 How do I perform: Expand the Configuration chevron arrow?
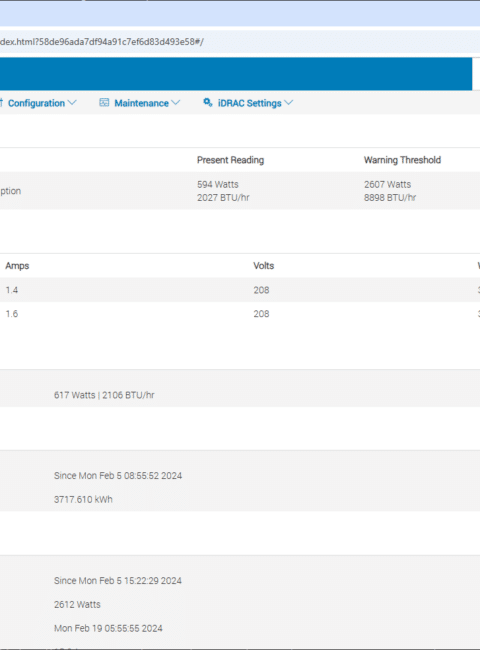pos(72,103)
